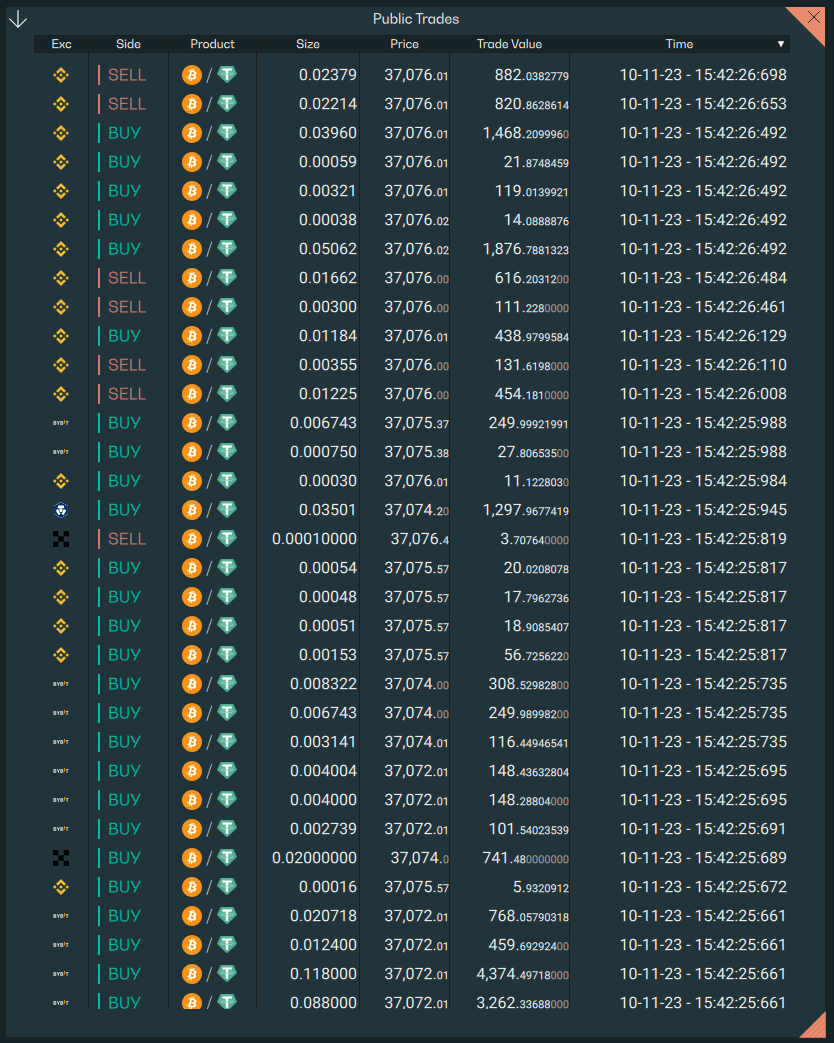
Task: Click Tether icon in row with size 0.004000
Action: pyautogui.click(x=227, y=800)
